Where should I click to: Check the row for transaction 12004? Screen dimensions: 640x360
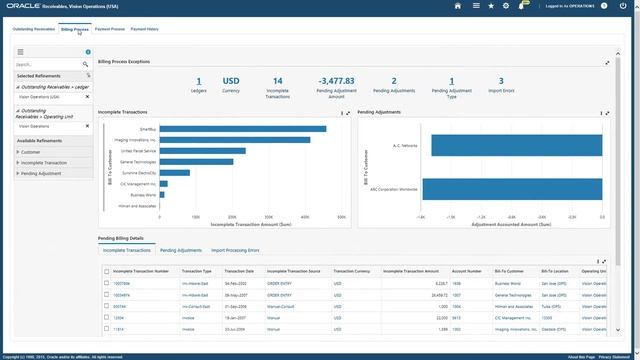click(107, 317)
